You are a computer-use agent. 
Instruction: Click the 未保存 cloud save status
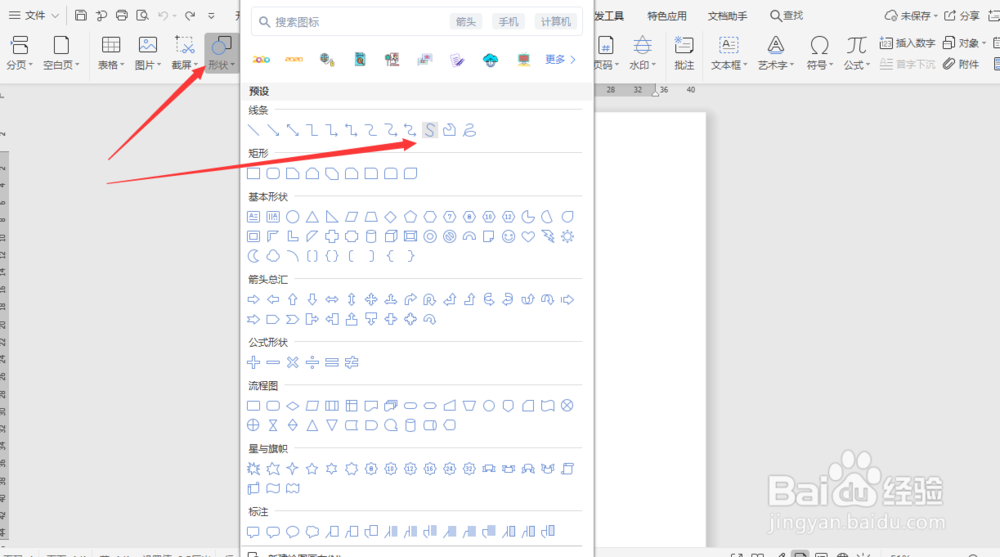911,15
